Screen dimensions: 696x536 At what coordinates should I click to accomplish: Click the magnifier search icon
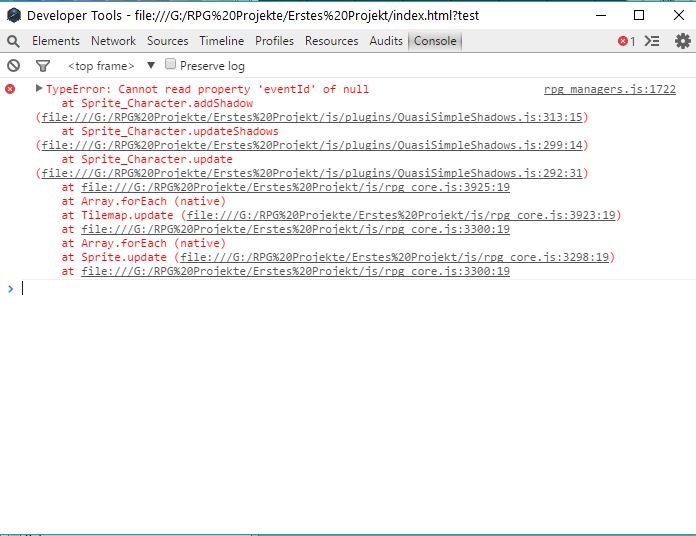(13, 41)
